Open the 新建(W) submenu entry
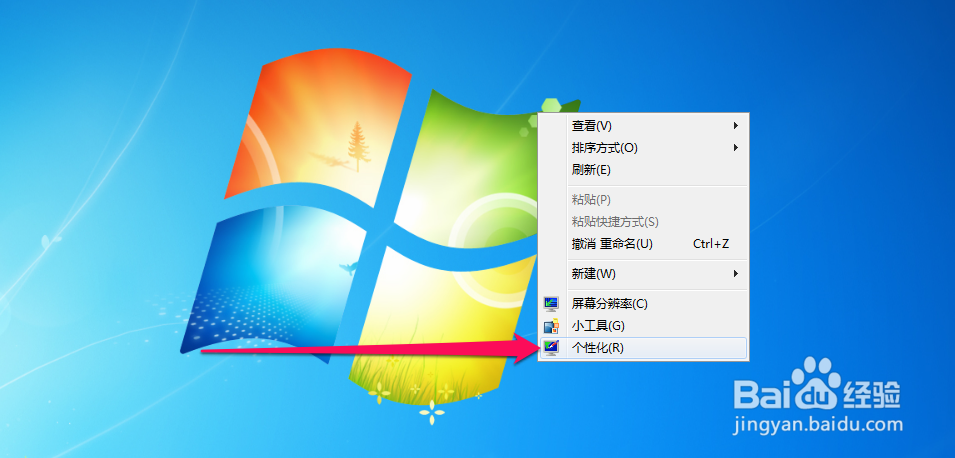The image size is (955, 458). (643, 274)
